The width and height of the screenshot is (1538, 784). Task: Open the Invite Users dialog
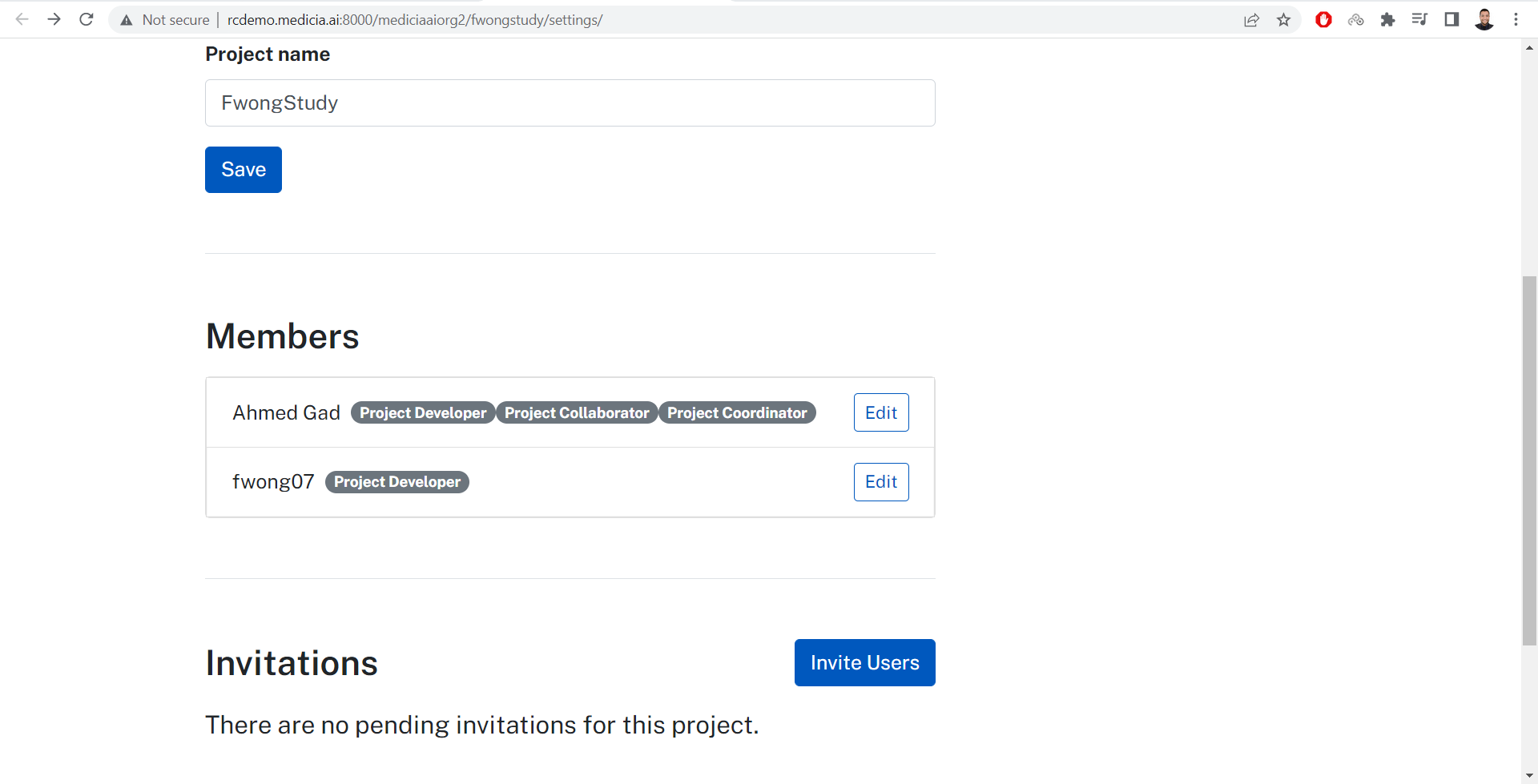pyautogui.click(x=865, y=662)
